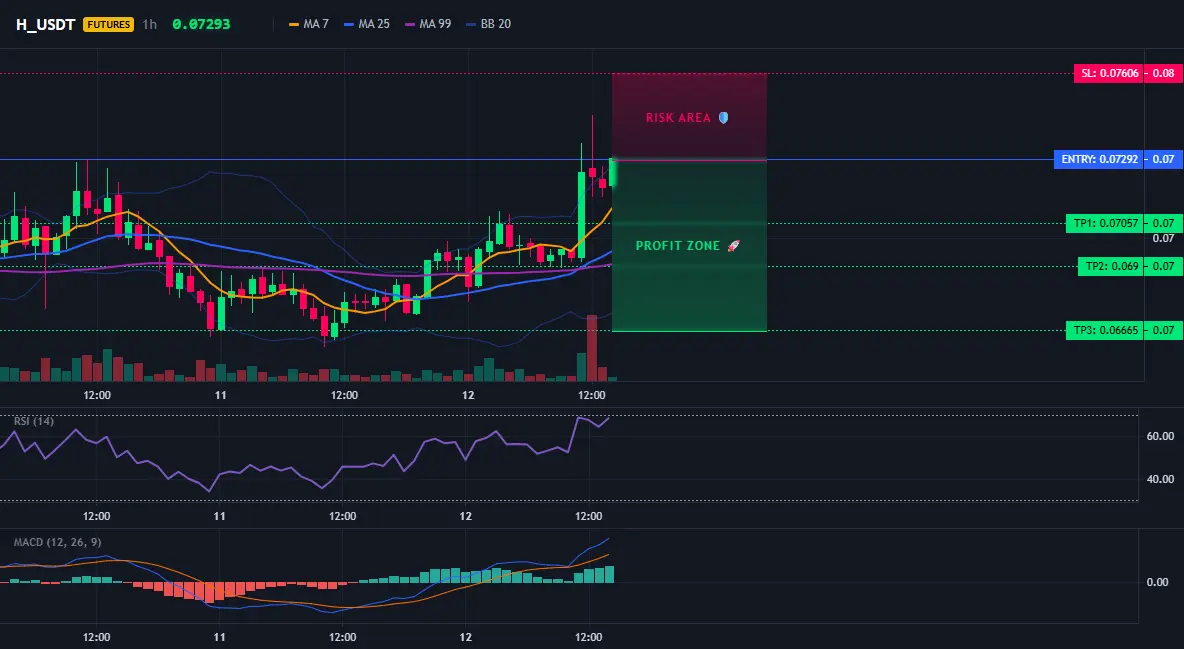Screen dimensions: 1184x649
Task: Click the tall red volume bar at the spike
Action: 591,348
